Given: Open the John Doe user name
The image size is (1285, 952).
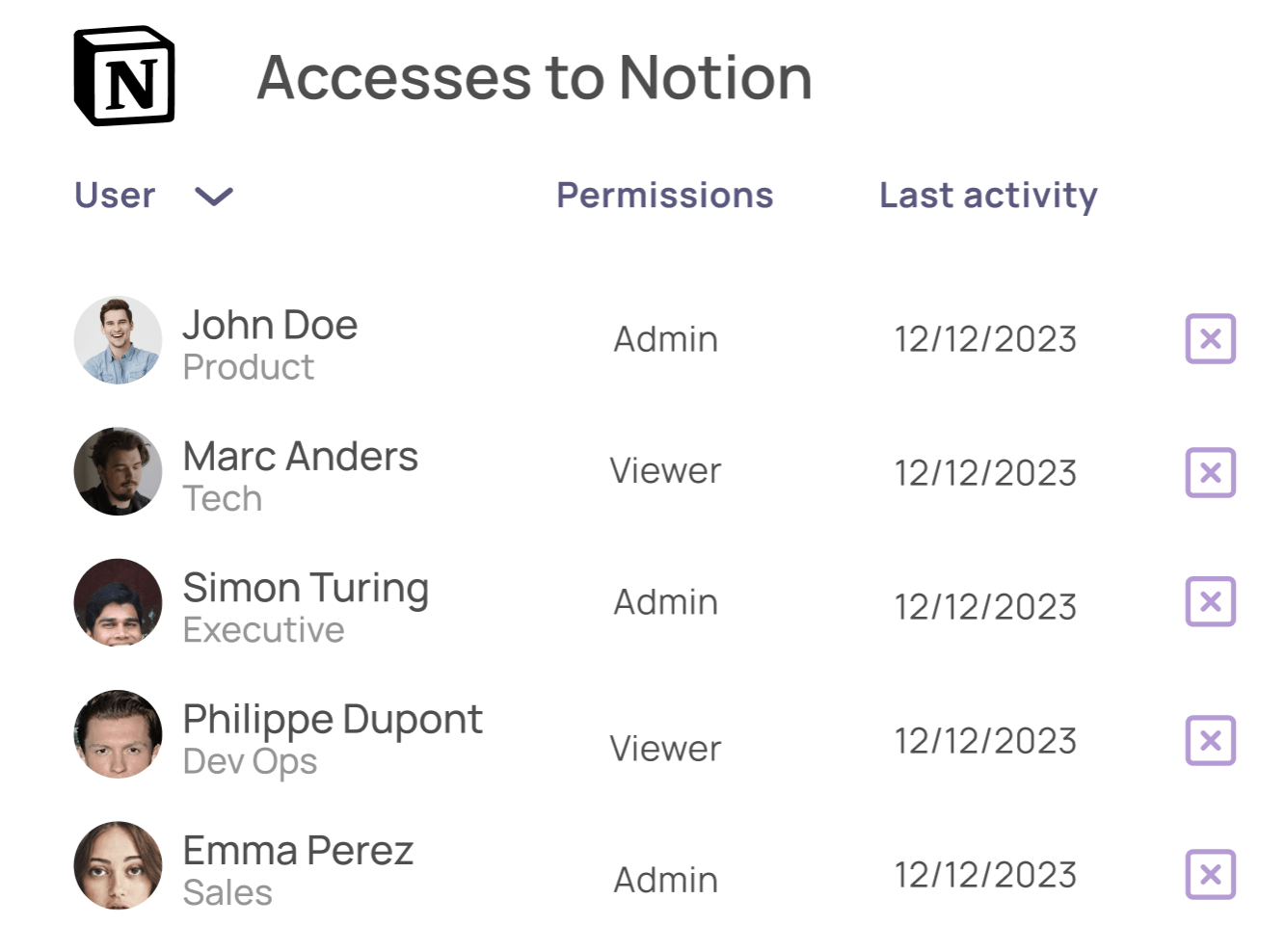Looking at the screenshot, I should click(x=270, y=326).
